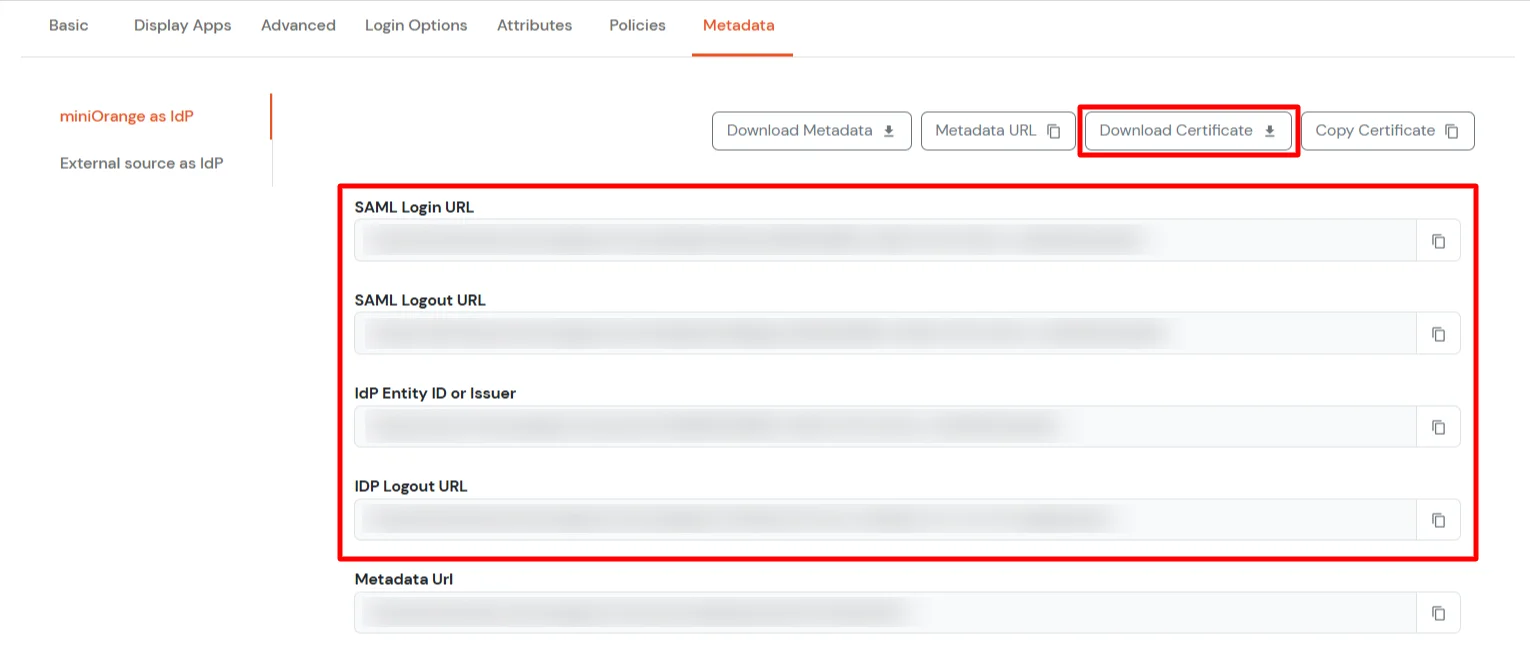1530x668 pixels.
Task: Click the copy icon on Copy Certificate
Action: (x=1453, y=130)
